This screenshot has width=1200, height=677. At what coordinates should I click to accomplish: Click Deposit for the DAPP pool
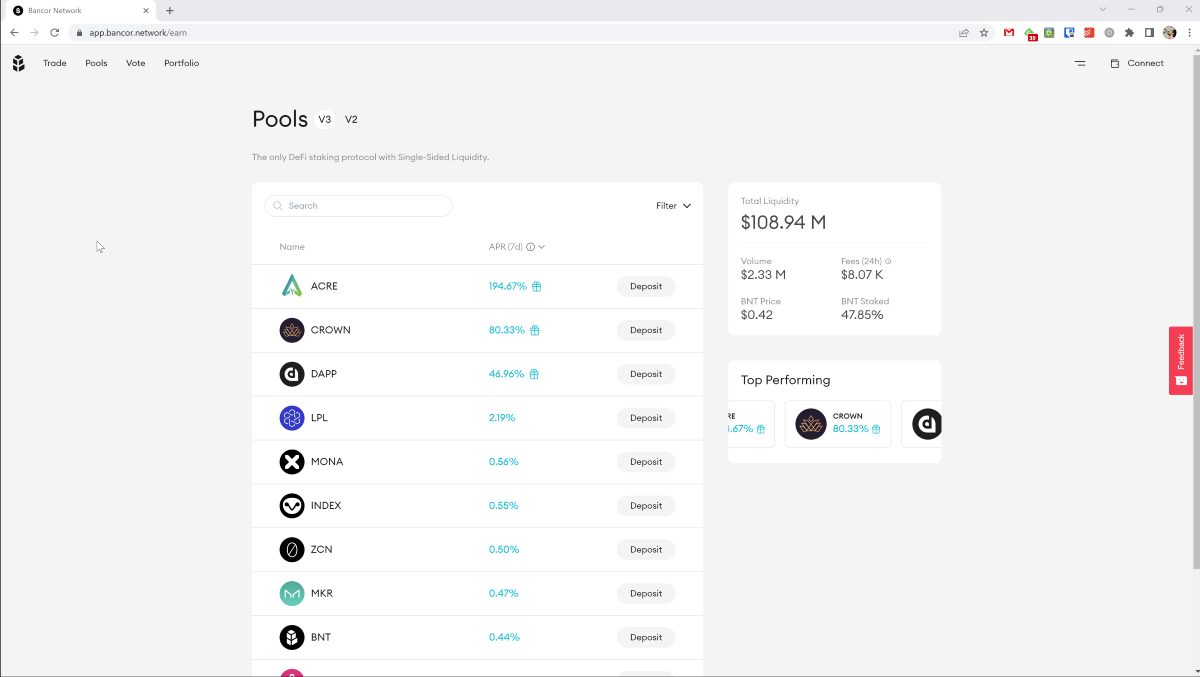[x=646, y=374]
